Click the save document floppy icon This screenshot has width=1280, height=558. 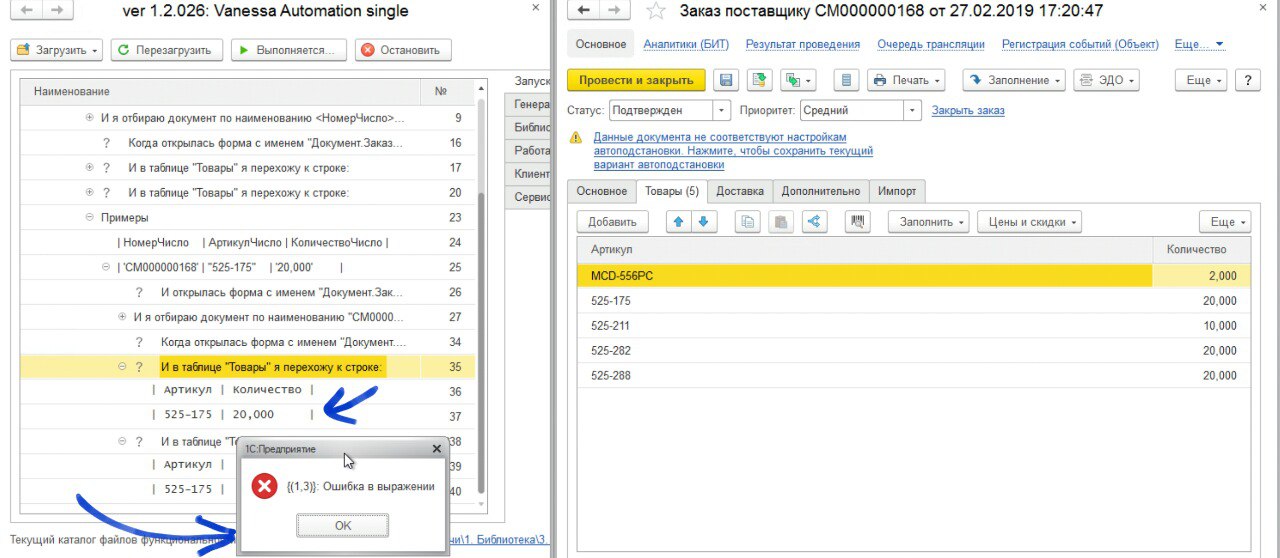click(x=727, y=80)
